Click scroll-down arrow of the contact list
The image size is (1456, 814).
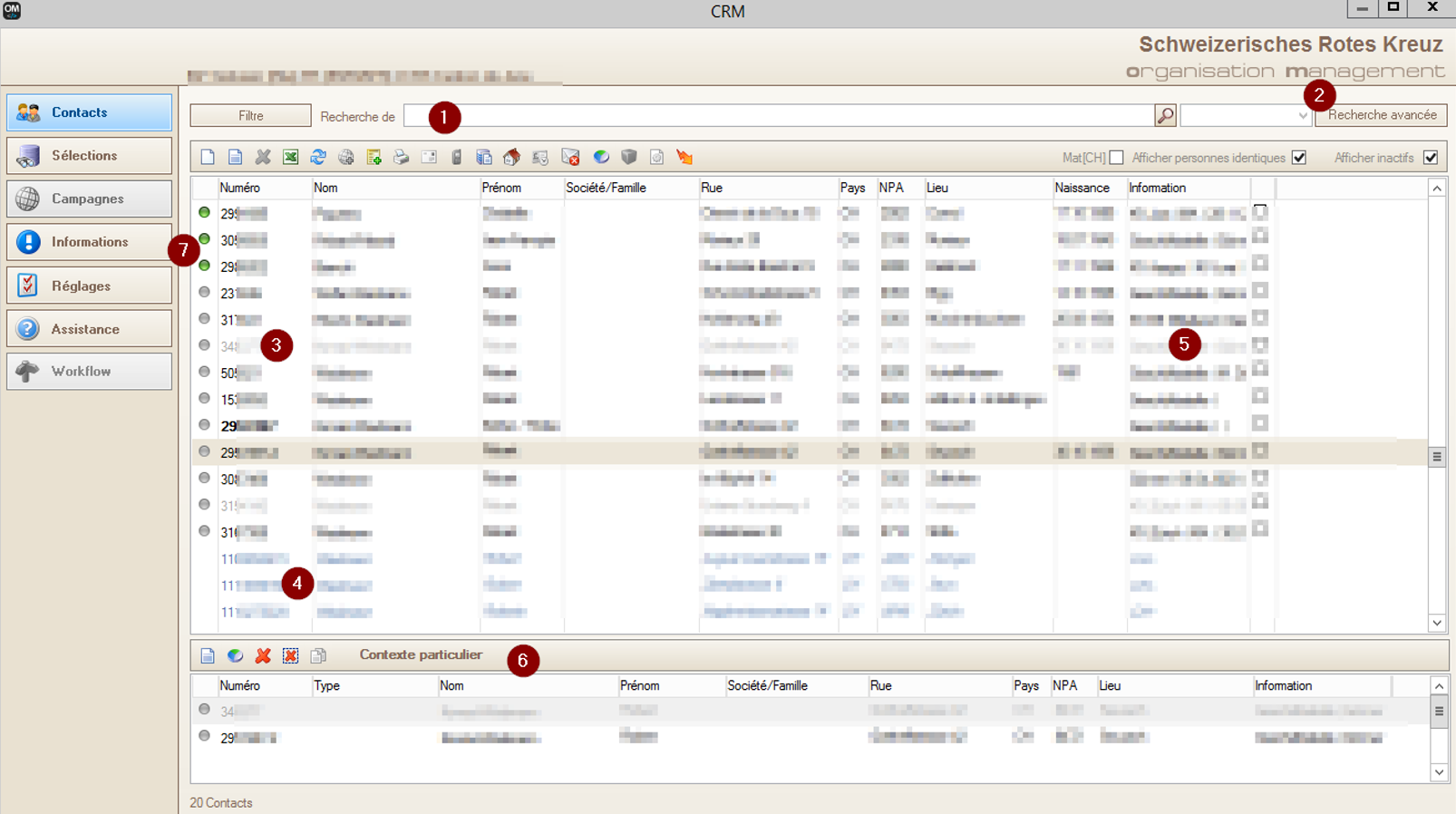coord(1437,623)
